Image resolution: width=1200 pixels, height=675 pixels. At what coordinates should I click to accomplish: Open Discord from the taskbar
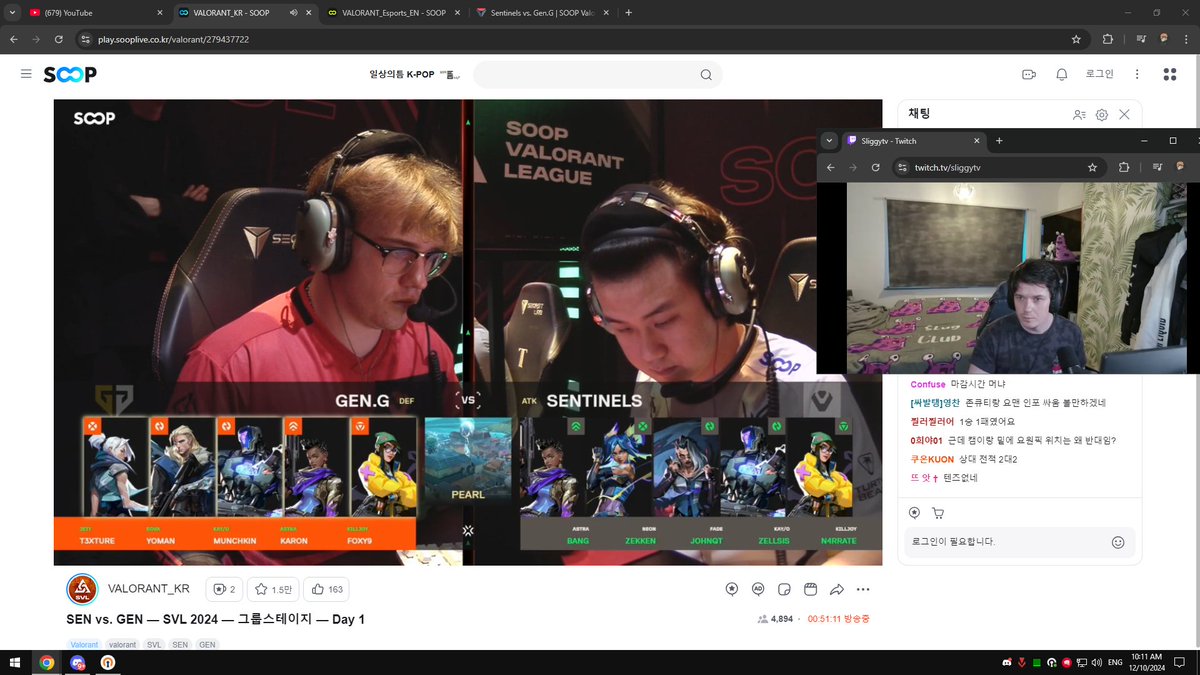pyautogui.click(x=77, y=662)
